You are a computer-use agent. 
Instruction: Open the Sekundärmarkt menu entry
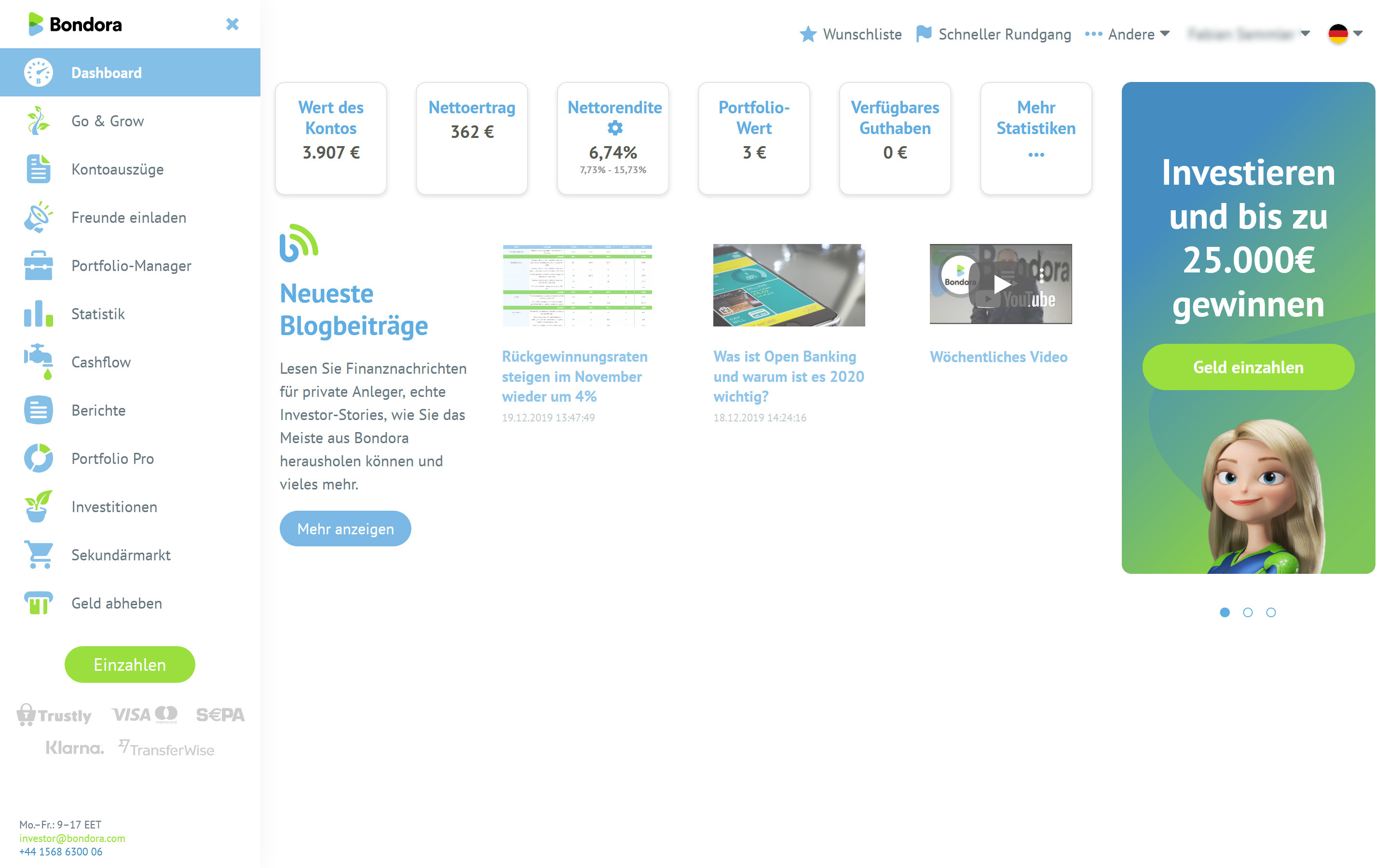[130, 555]
